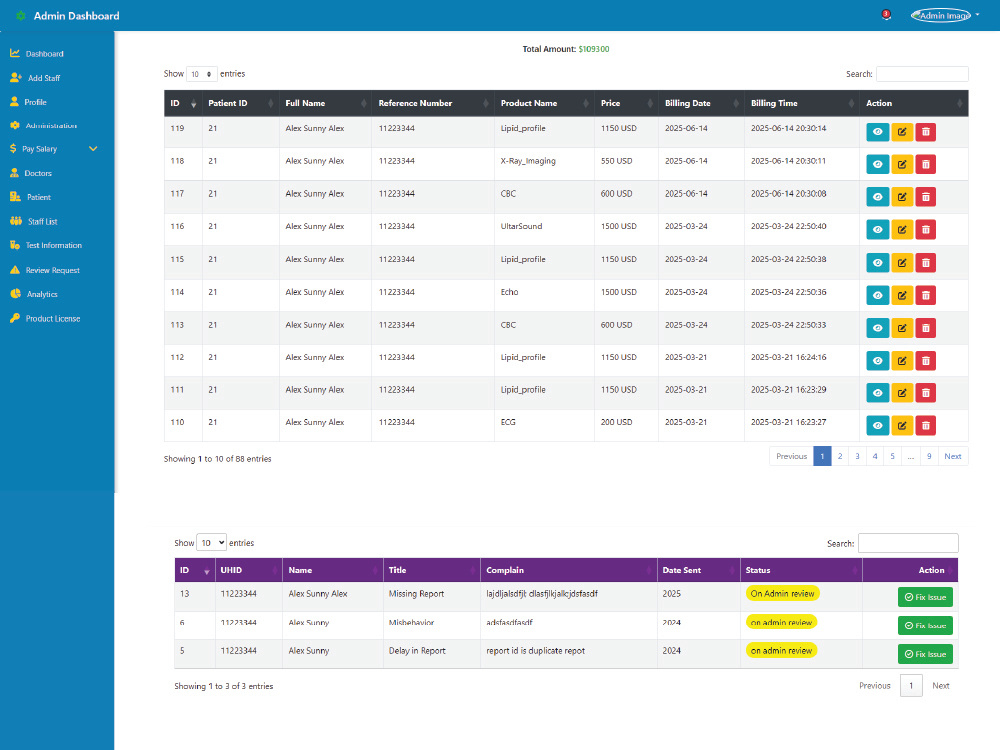Edit the ECG billing row 110
Image resolution: width=1000 pixels, height=750 pixels.
902,425
